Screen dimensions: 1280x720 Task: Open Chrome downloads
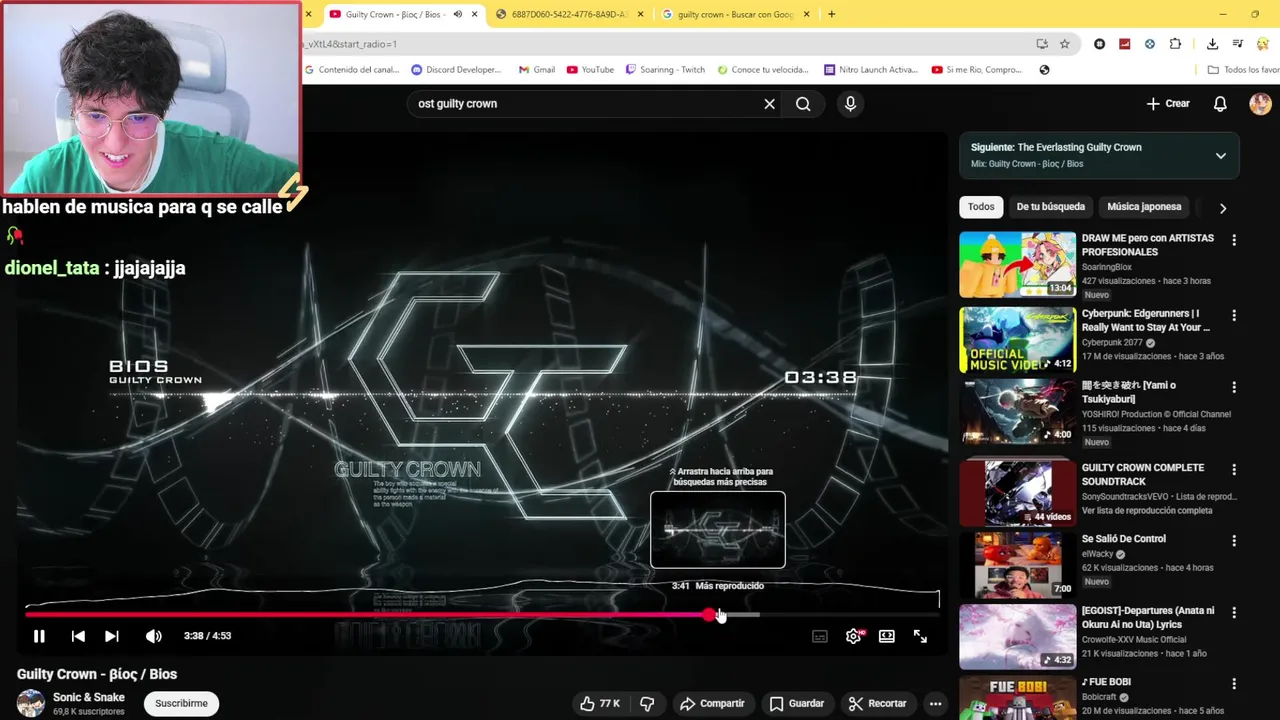1212,44
